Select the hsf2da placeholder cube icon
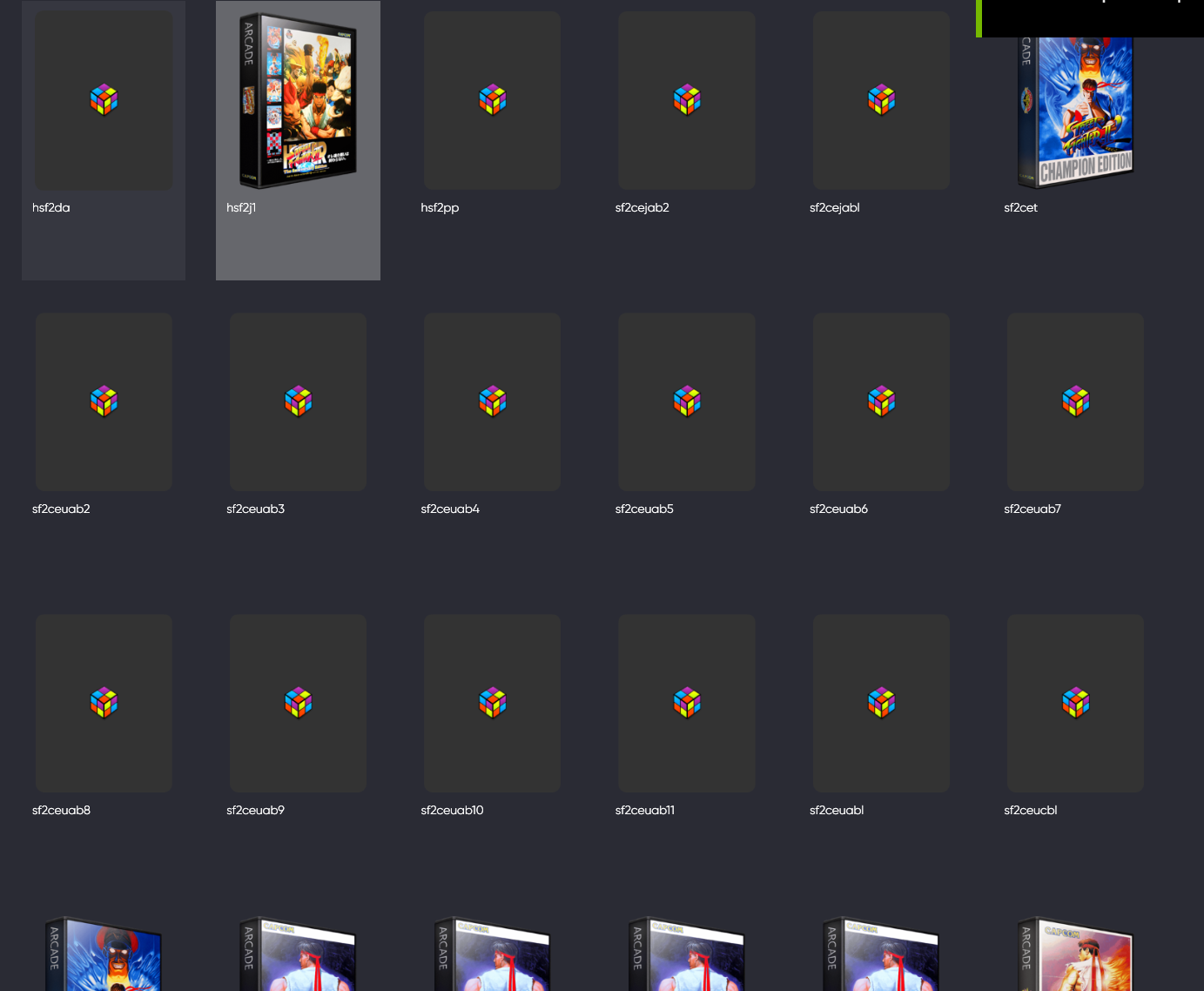The image size is (1204, 991). pos(104,100)
